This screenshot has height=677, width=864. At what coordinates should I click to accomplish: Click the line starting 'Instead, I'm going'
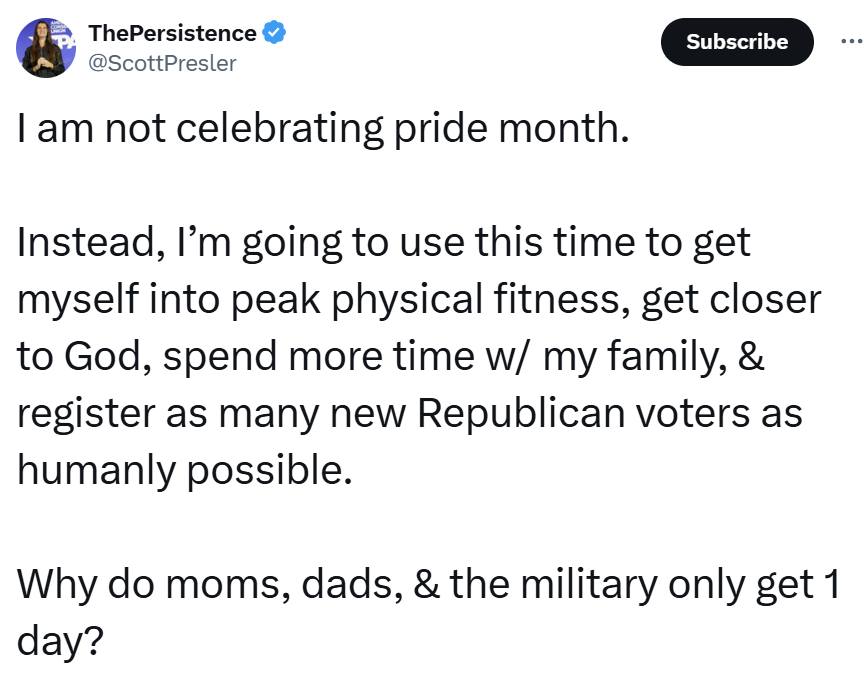(384, 243)
